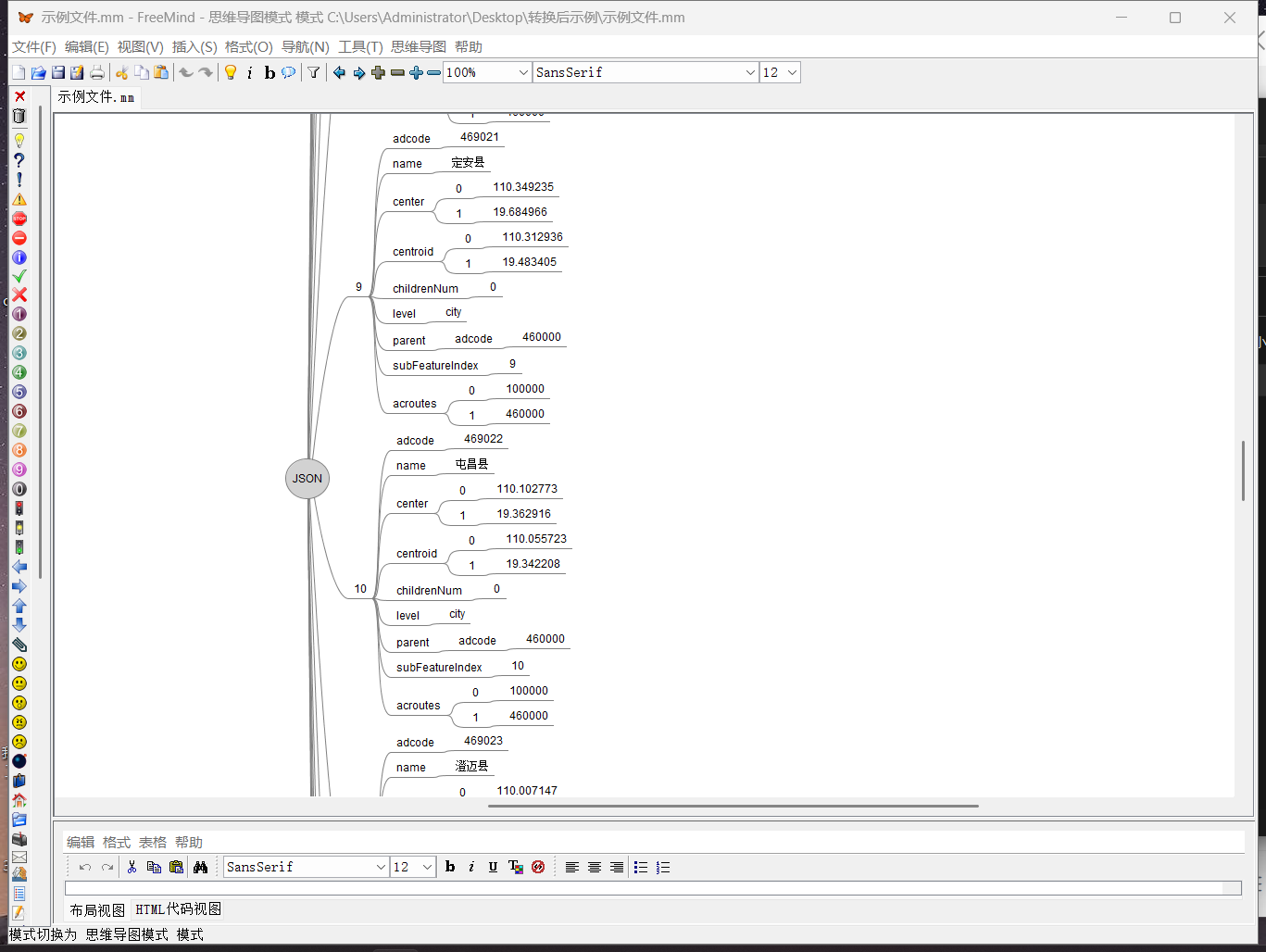
Task: Open the 100% zoom dropdown
Action: (x=521, y=72)
